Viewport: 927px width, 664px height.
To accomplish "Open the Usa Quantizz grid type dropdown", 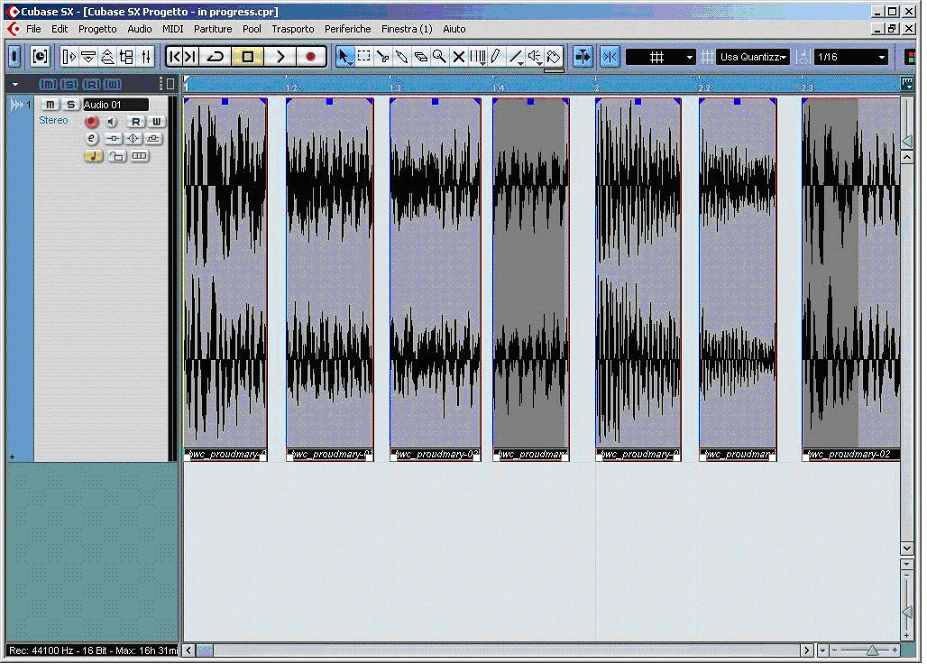I will point(753,57).
